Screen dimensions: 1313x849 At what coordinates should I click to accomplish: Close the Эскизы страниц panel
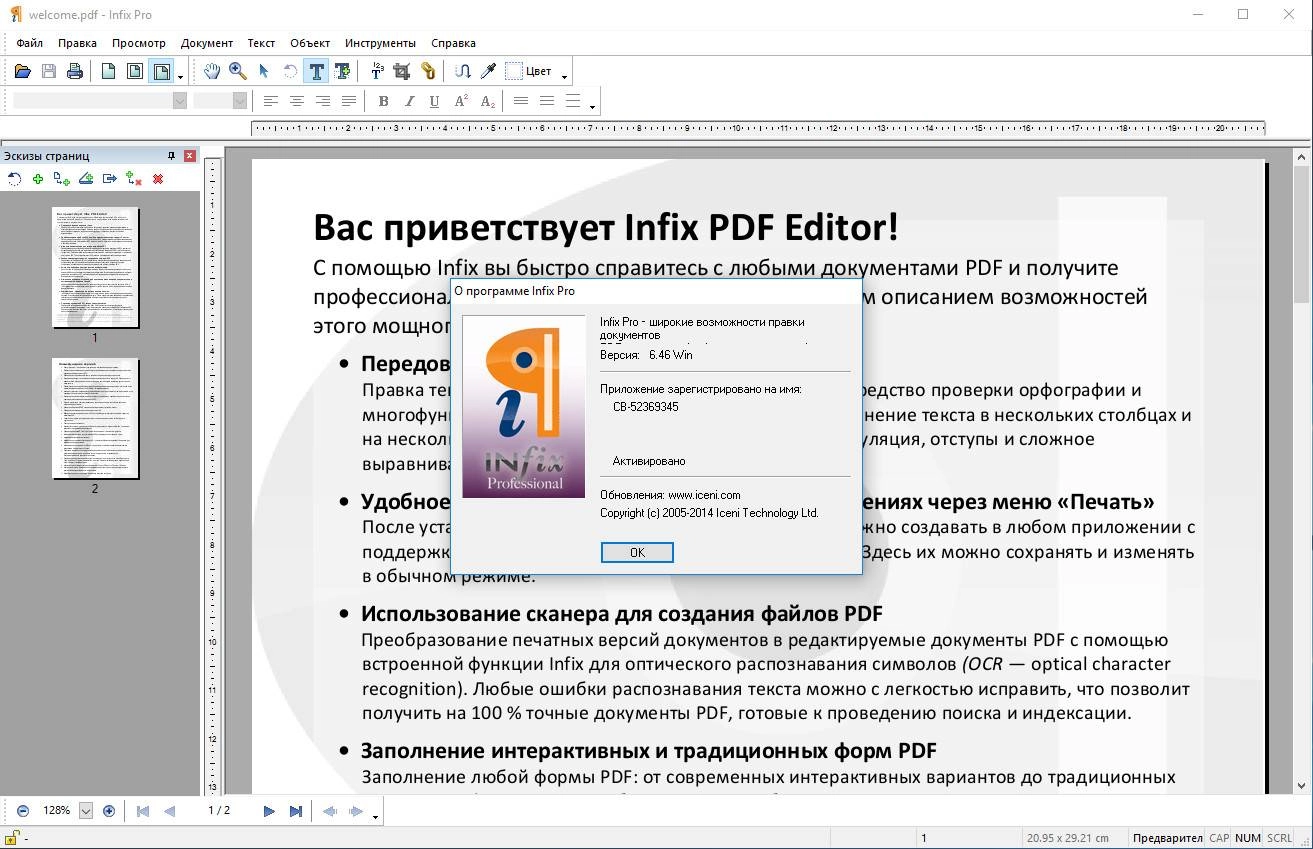point(190,156)
